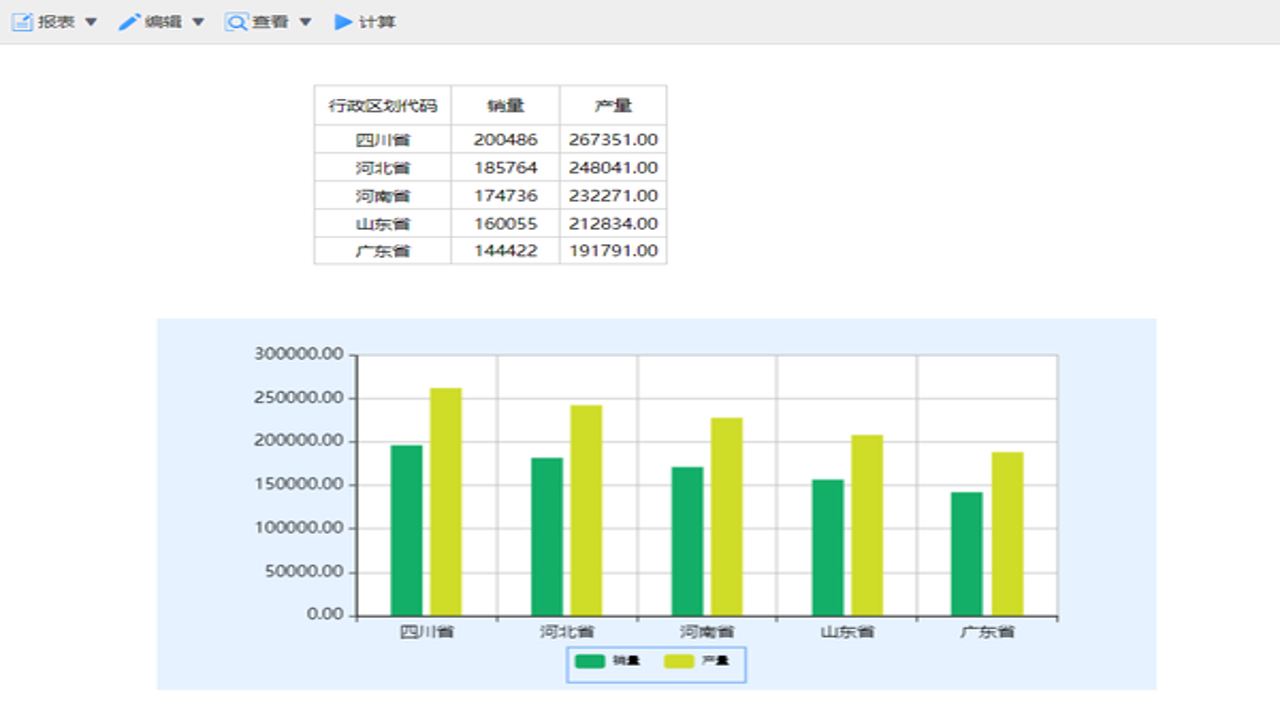Viewport: 1280px width, 720px height.
Task: Click the 160055 sales cell
Action: (506, 224)
